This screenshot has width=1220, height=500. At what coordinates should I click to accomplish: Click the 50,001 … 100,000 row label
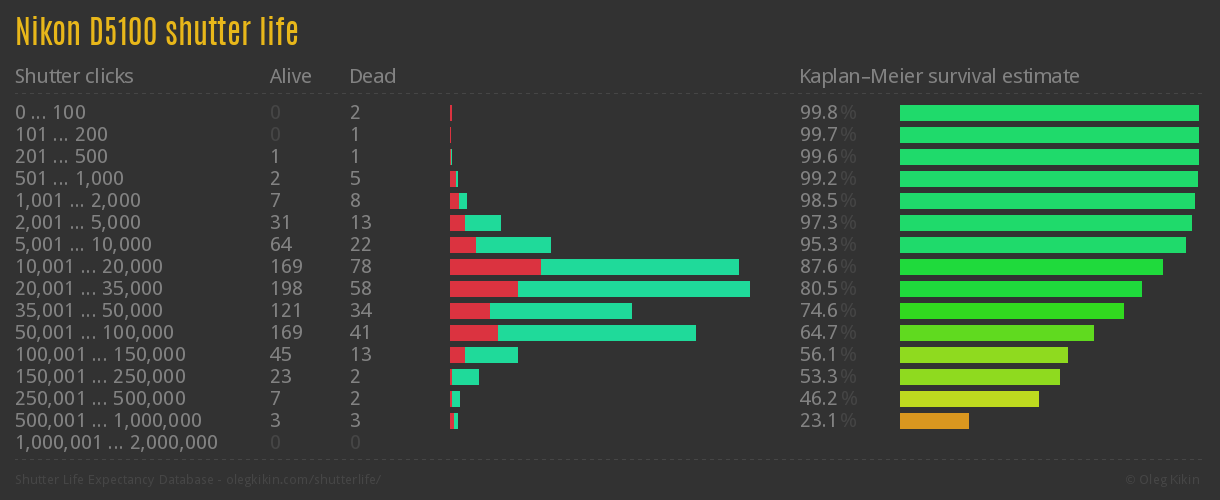click(94, 333)
